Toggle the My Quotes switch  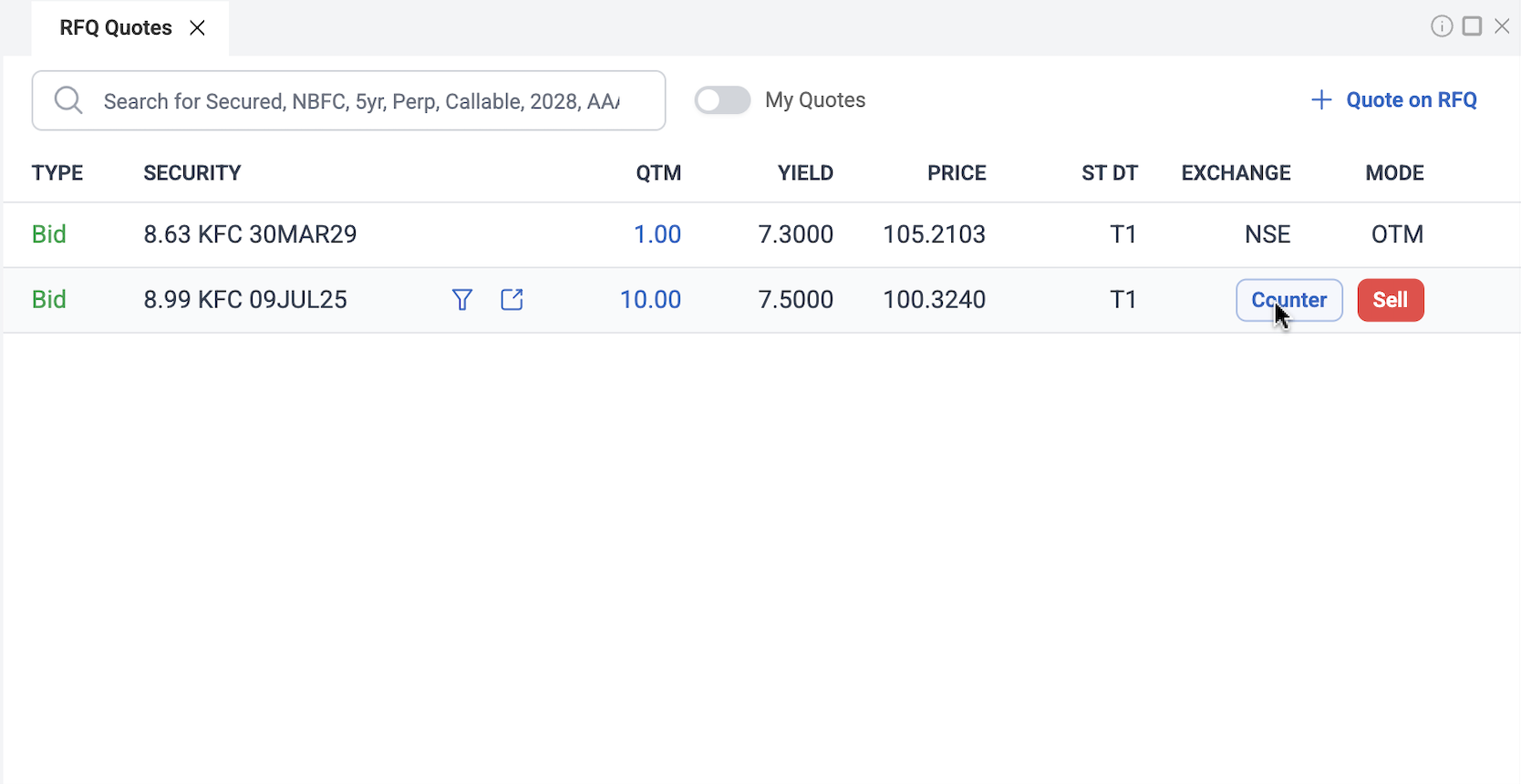point(722,100)
